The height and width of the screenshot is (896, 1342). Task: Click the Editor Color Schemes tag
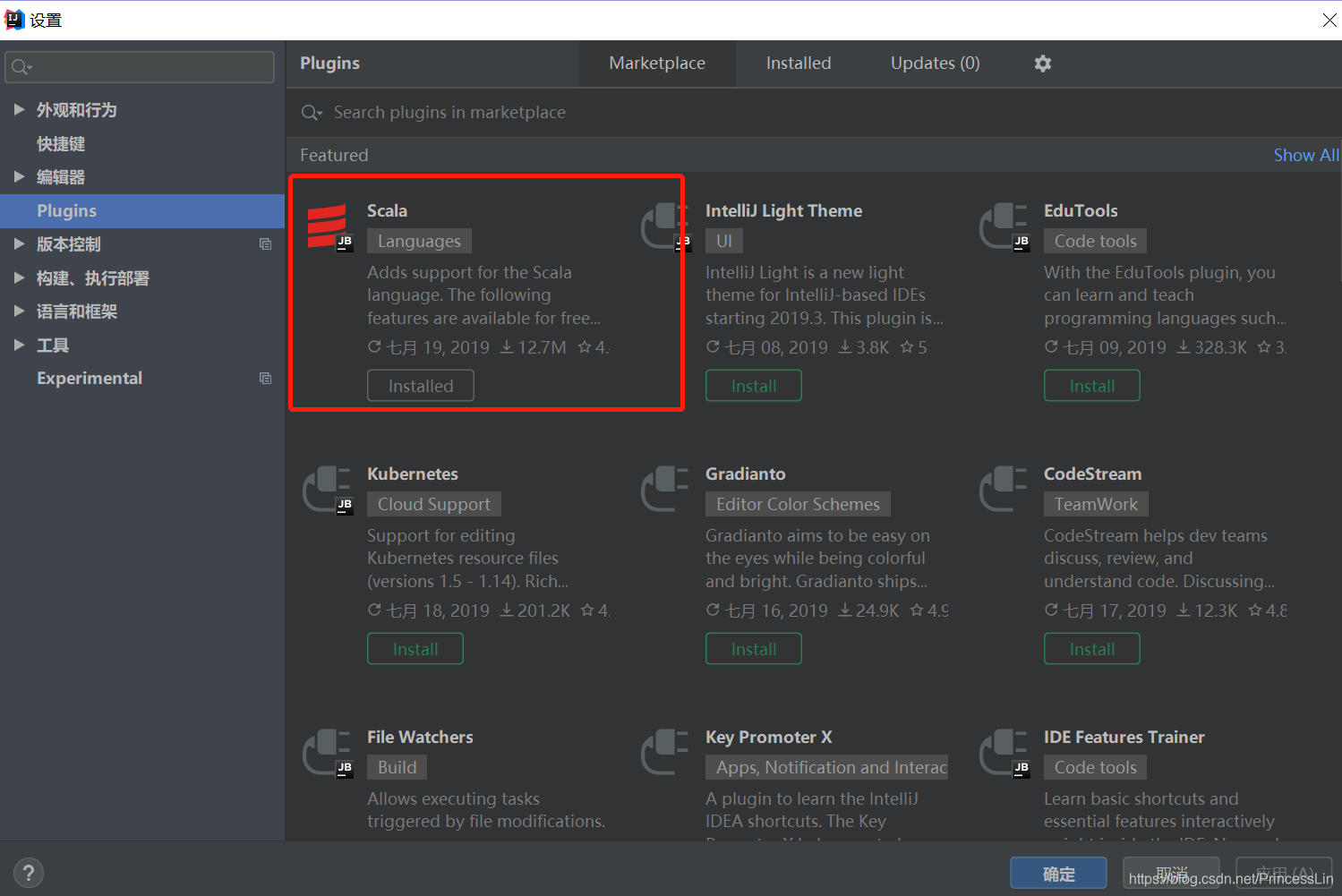click(798, 504)
